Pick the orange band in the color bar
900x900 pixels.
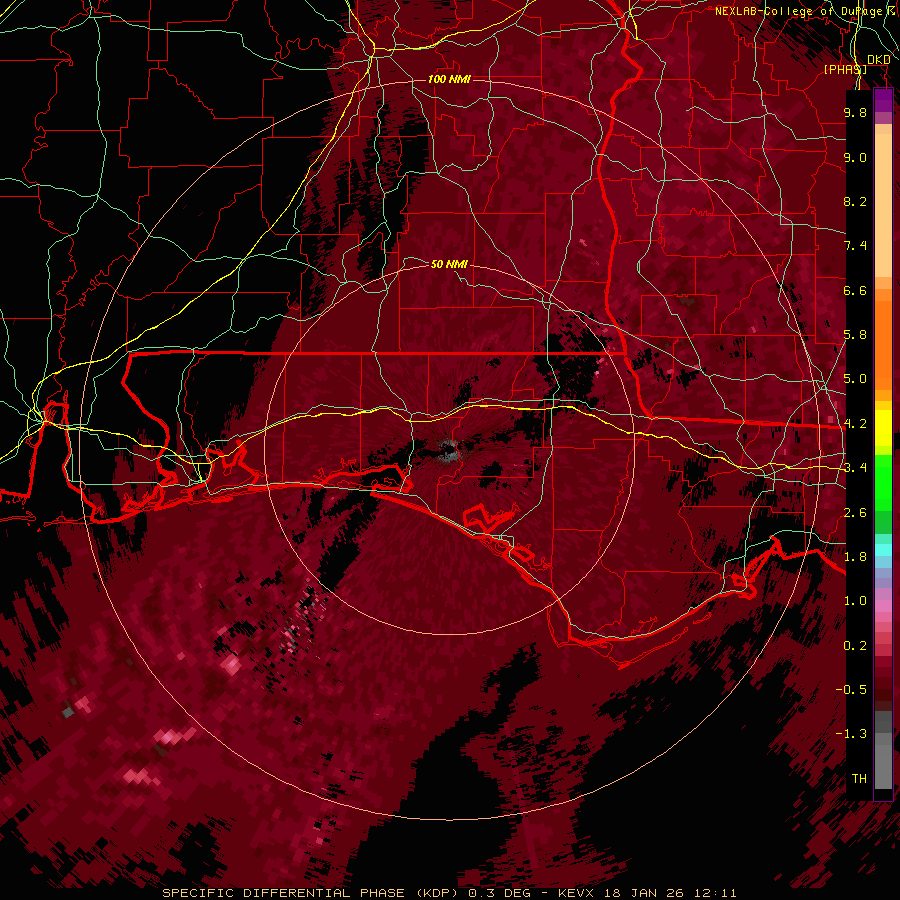(883, 344)
